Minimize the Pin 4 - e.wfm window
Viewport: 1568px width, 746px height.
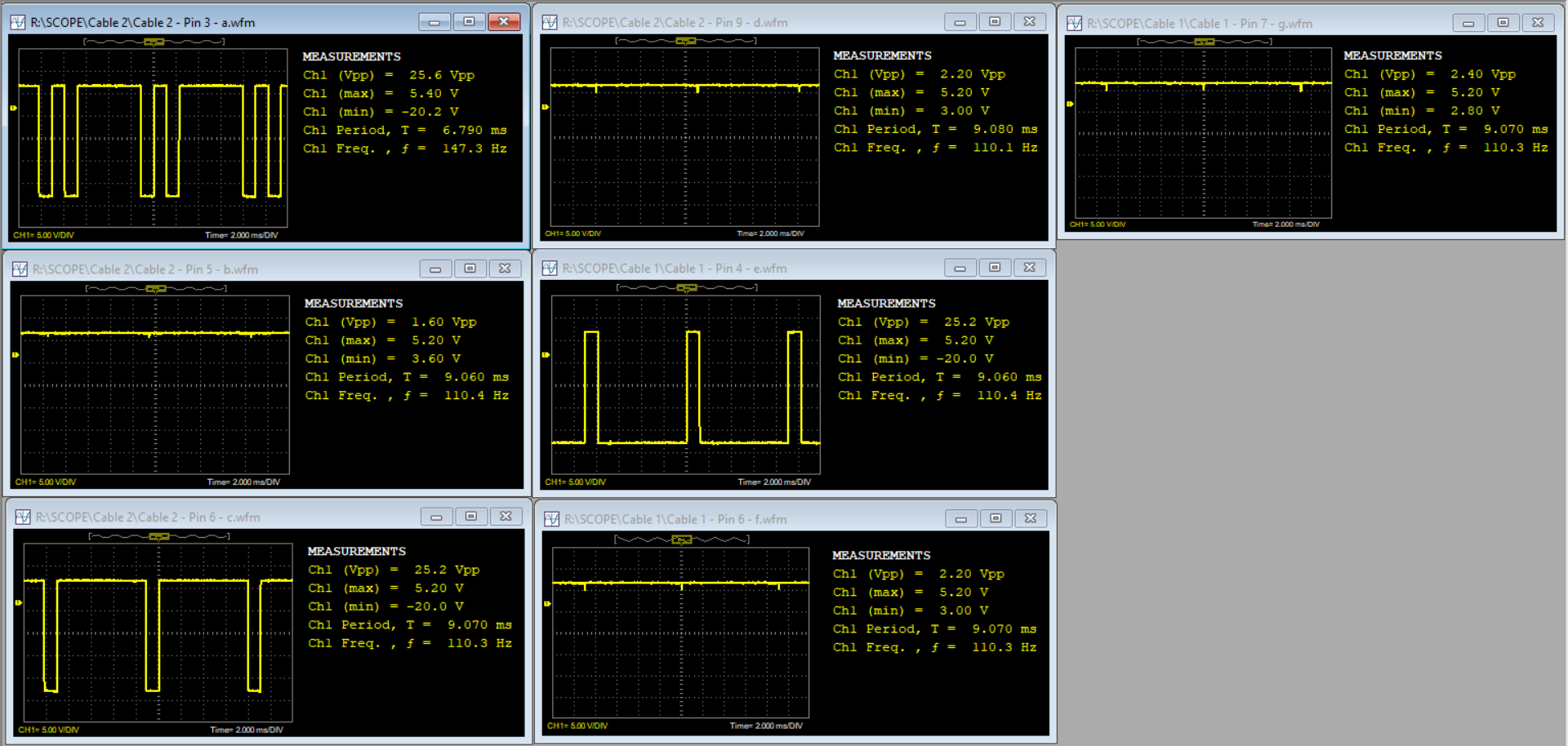tap(960, 268)
